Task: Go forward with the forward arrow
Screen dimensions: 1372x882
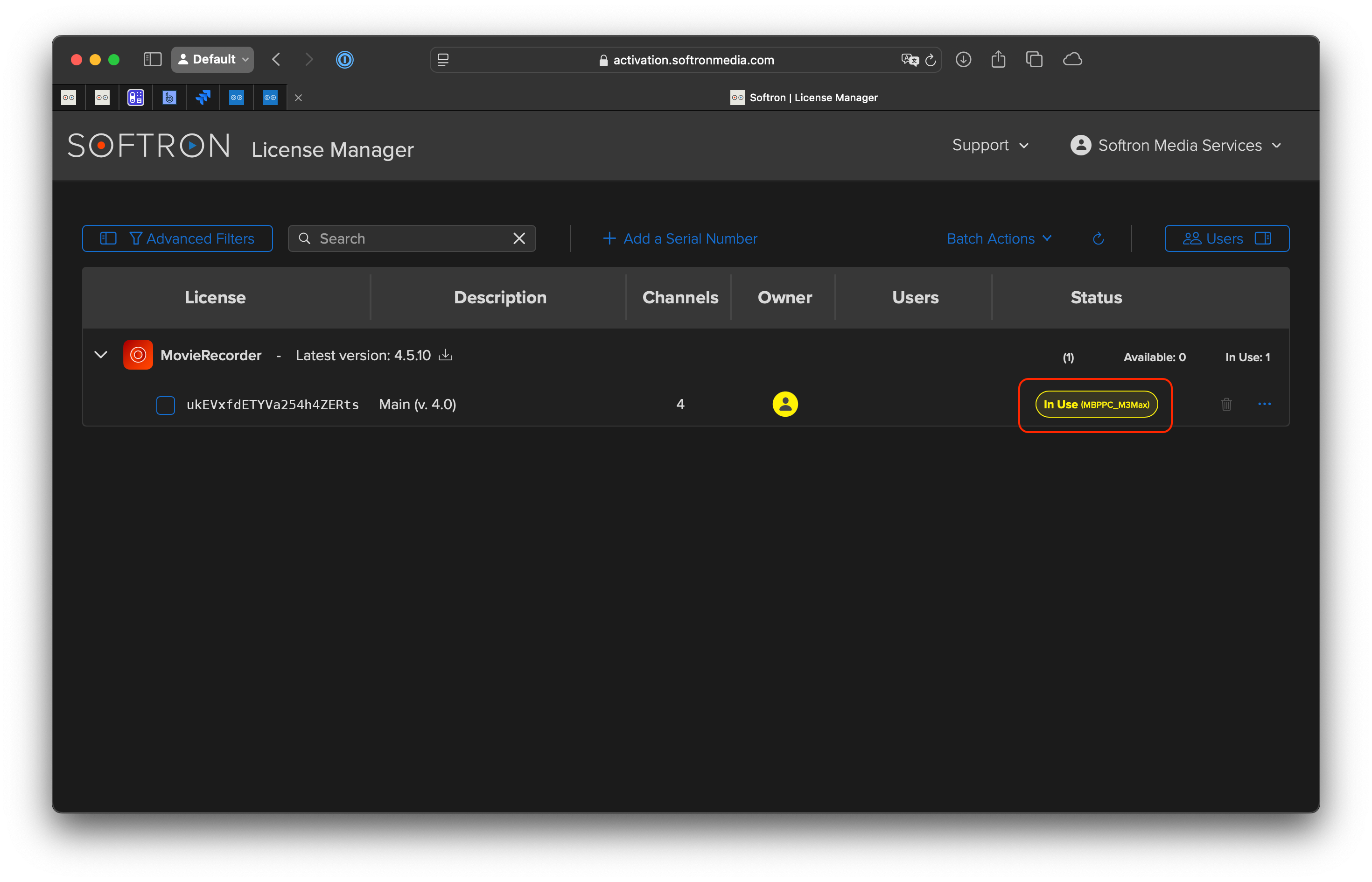Action: pyautogui.click(x=309, y=60)
